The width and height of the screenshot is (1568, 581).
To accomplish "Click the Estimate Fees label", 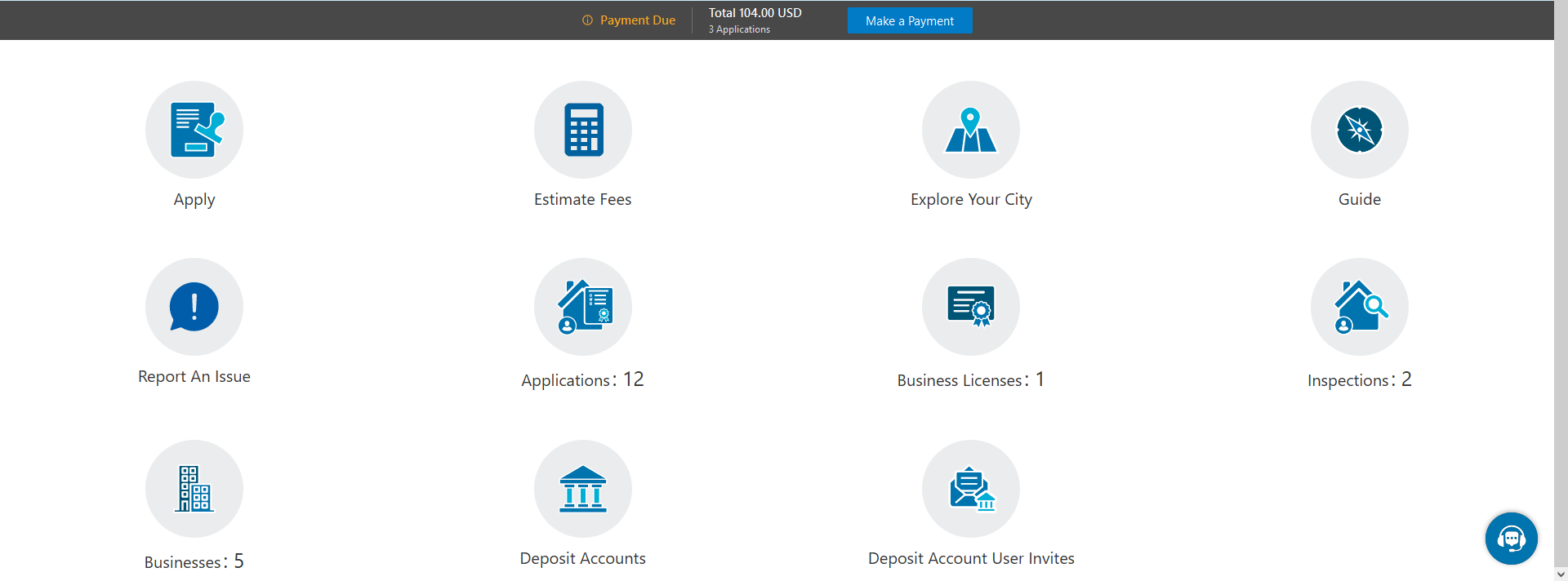I will [x=583, y=199].
